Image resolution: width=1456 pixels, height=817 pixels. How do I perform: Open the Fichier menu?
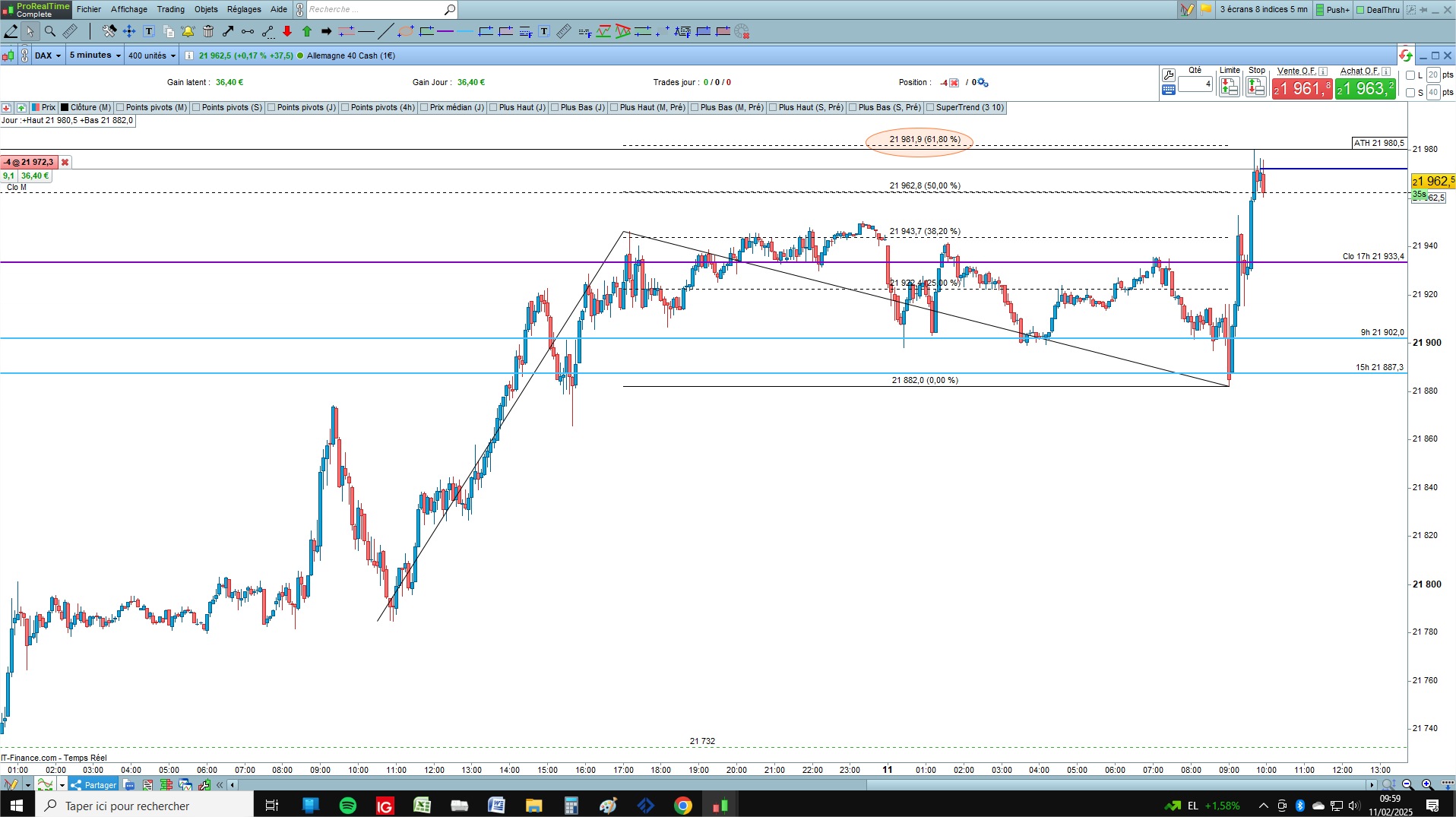89,10
